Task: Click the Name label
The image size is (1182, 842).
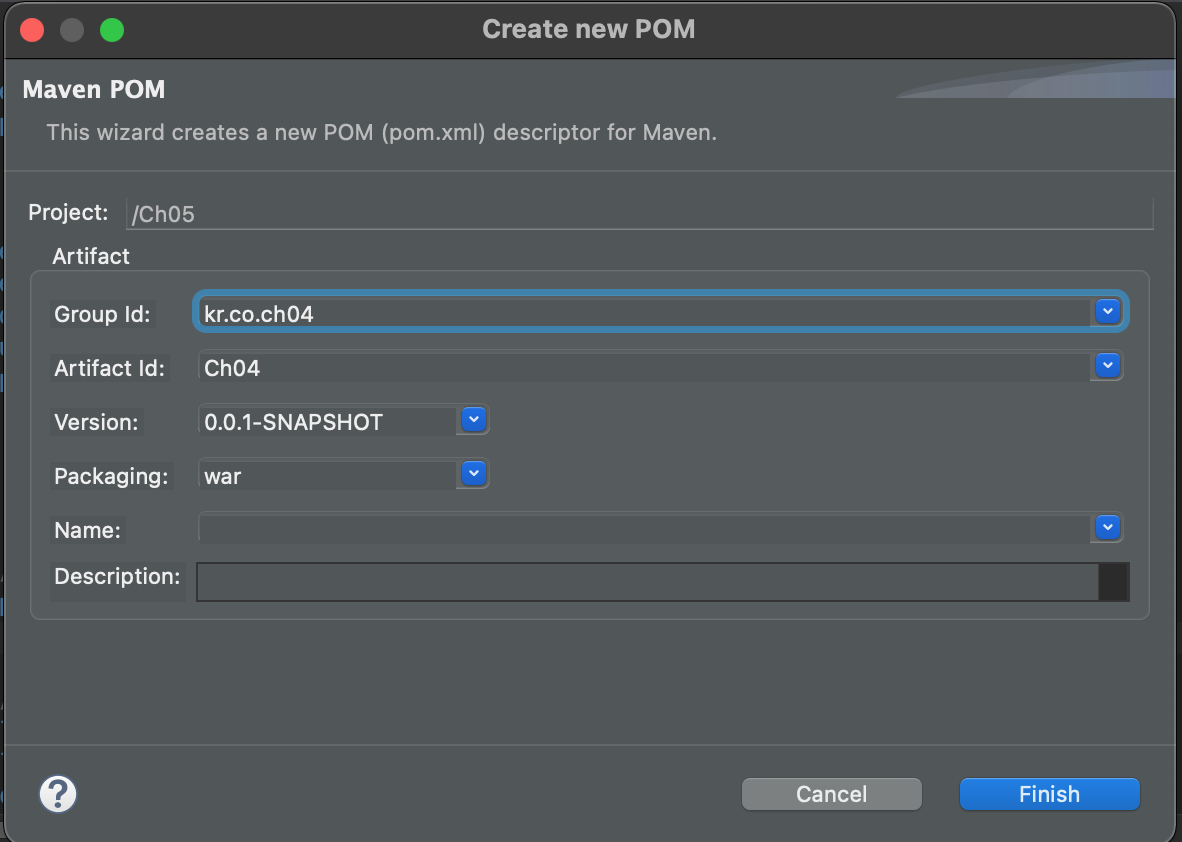Action: point(87,530)
